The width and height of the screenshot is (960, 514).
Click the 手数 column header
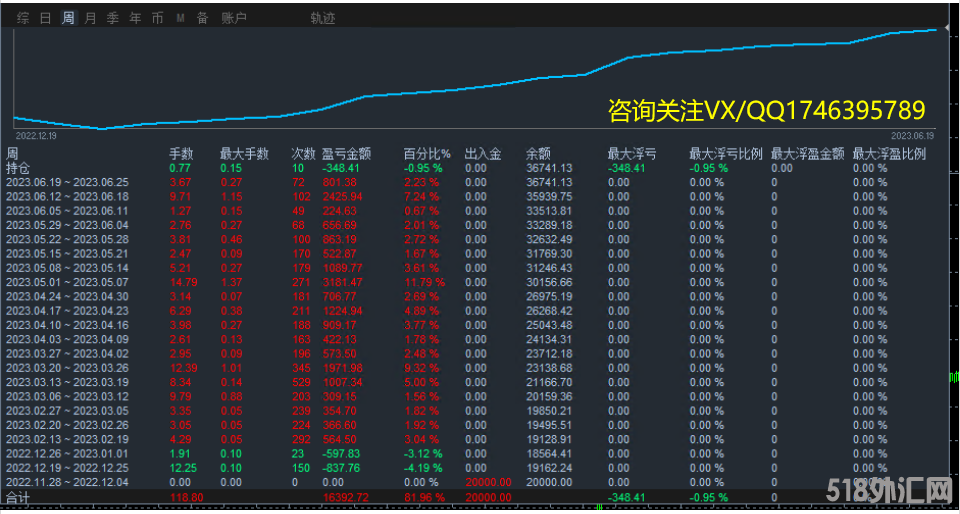click(x=180, y=154)
